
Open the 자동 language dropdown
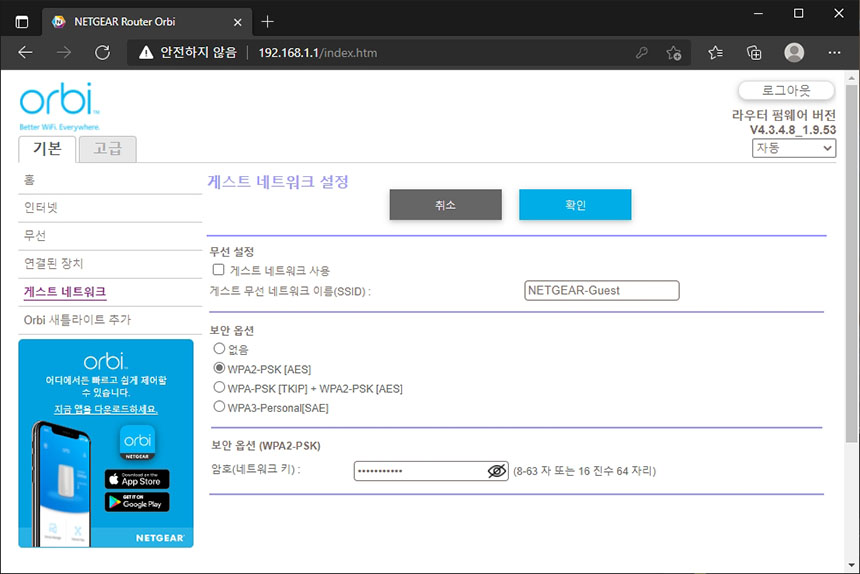794,148
